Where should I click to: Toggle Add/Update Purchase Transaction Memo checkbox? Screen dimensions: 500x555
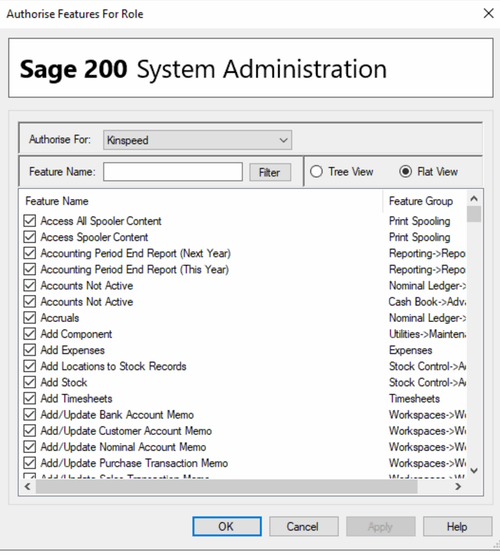tap(30, 463)
